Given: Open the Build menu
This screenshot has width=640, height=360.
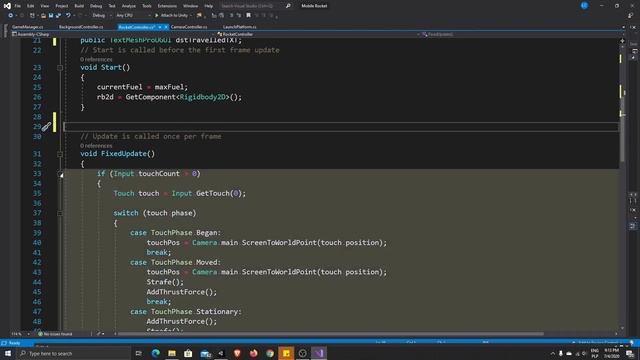Looking at the screenshot, I should [79, 6].
